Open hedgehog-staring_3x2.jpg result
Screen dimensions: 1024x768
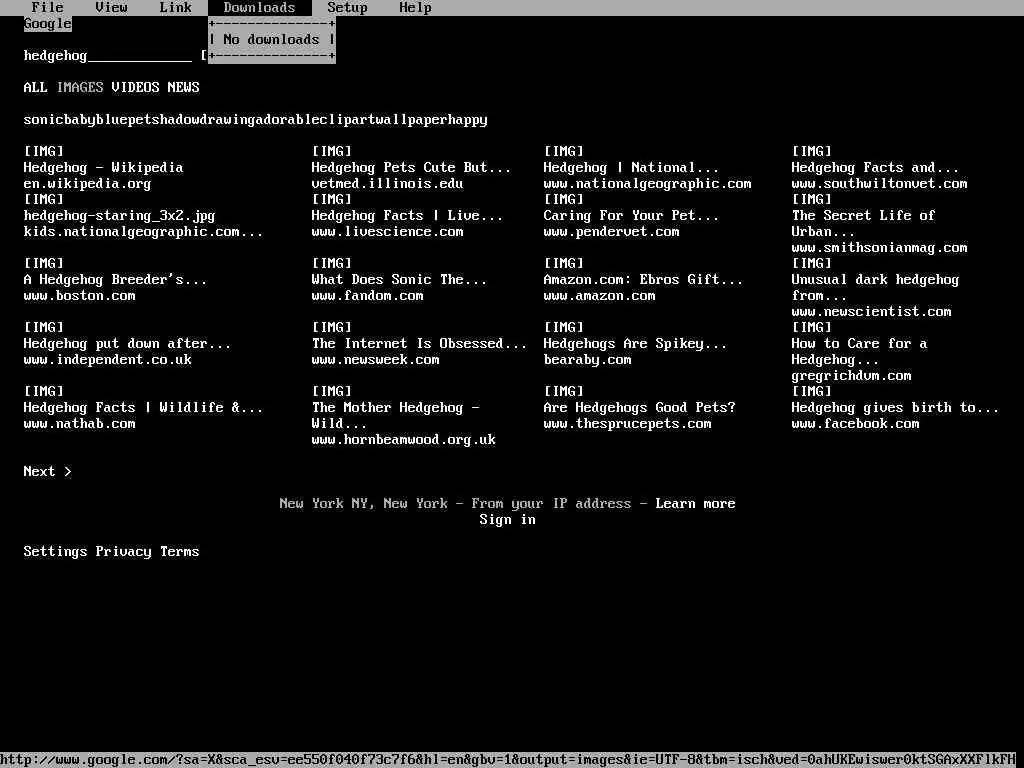click(x=119, y=216)
